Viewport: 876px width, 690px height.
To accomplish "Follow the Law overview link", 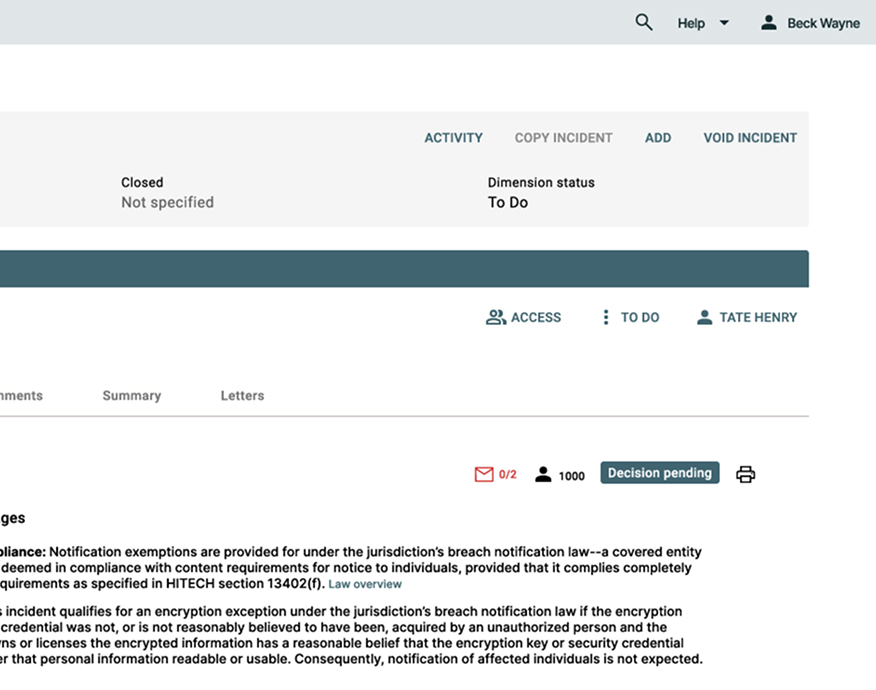I will click(x=365, y=584).
